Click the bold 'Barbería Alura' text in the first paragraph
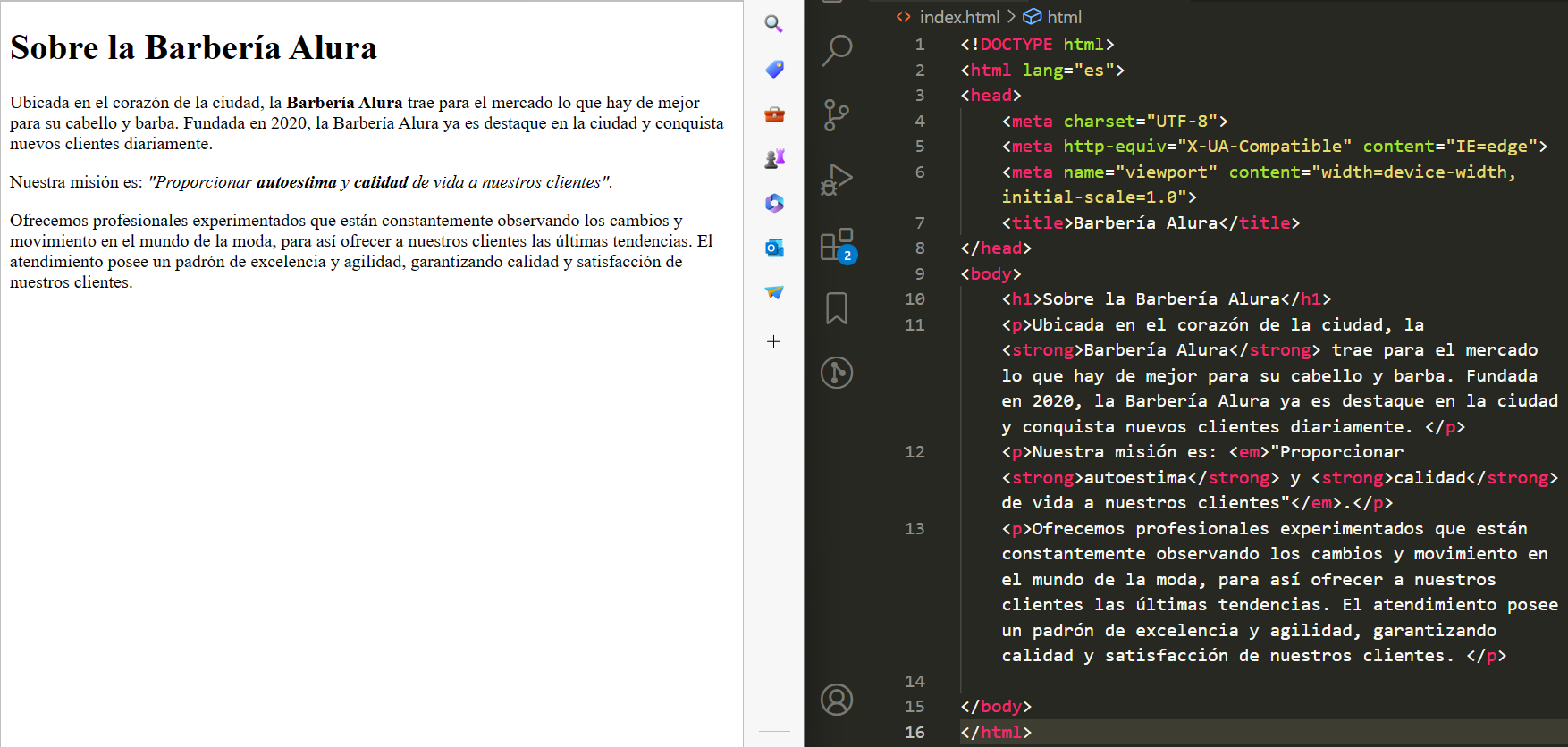 [344, 103]
